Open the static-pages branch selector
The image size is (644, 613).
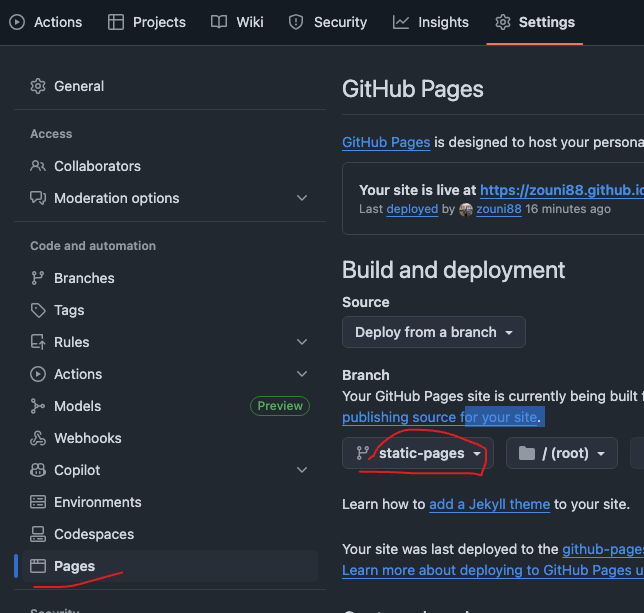pos(417,453)
